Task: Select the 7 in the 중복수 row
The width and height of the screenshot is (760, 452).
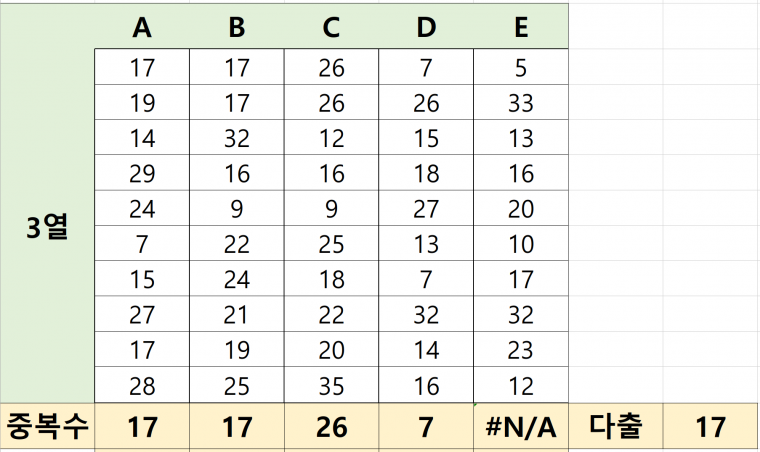Action: 426,427
